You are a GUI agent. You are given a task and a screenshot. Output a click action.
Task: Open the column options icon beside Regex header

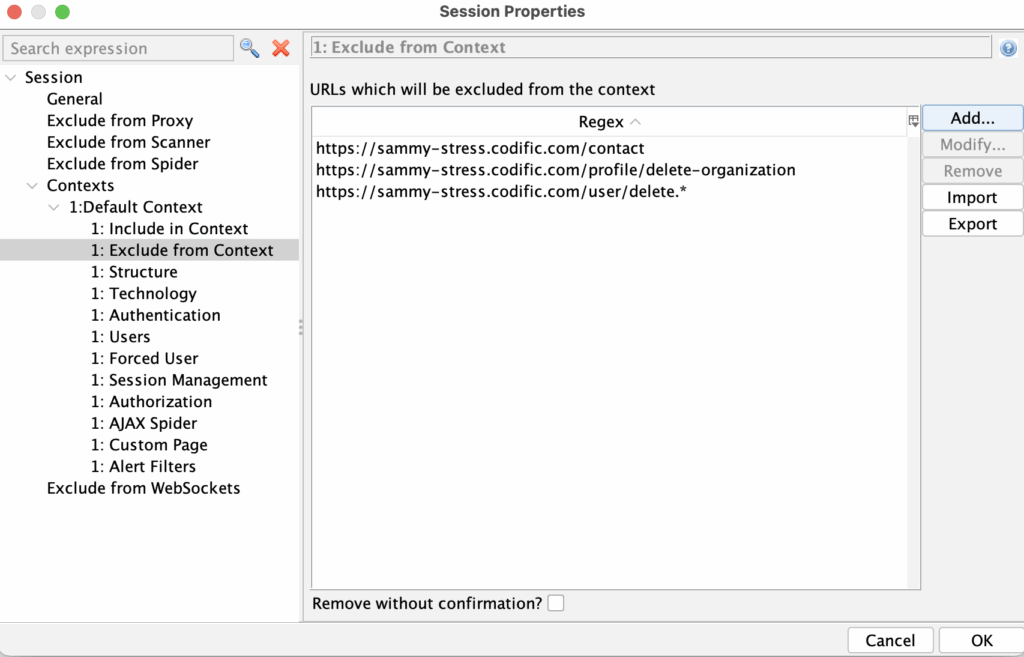[911, 120]
